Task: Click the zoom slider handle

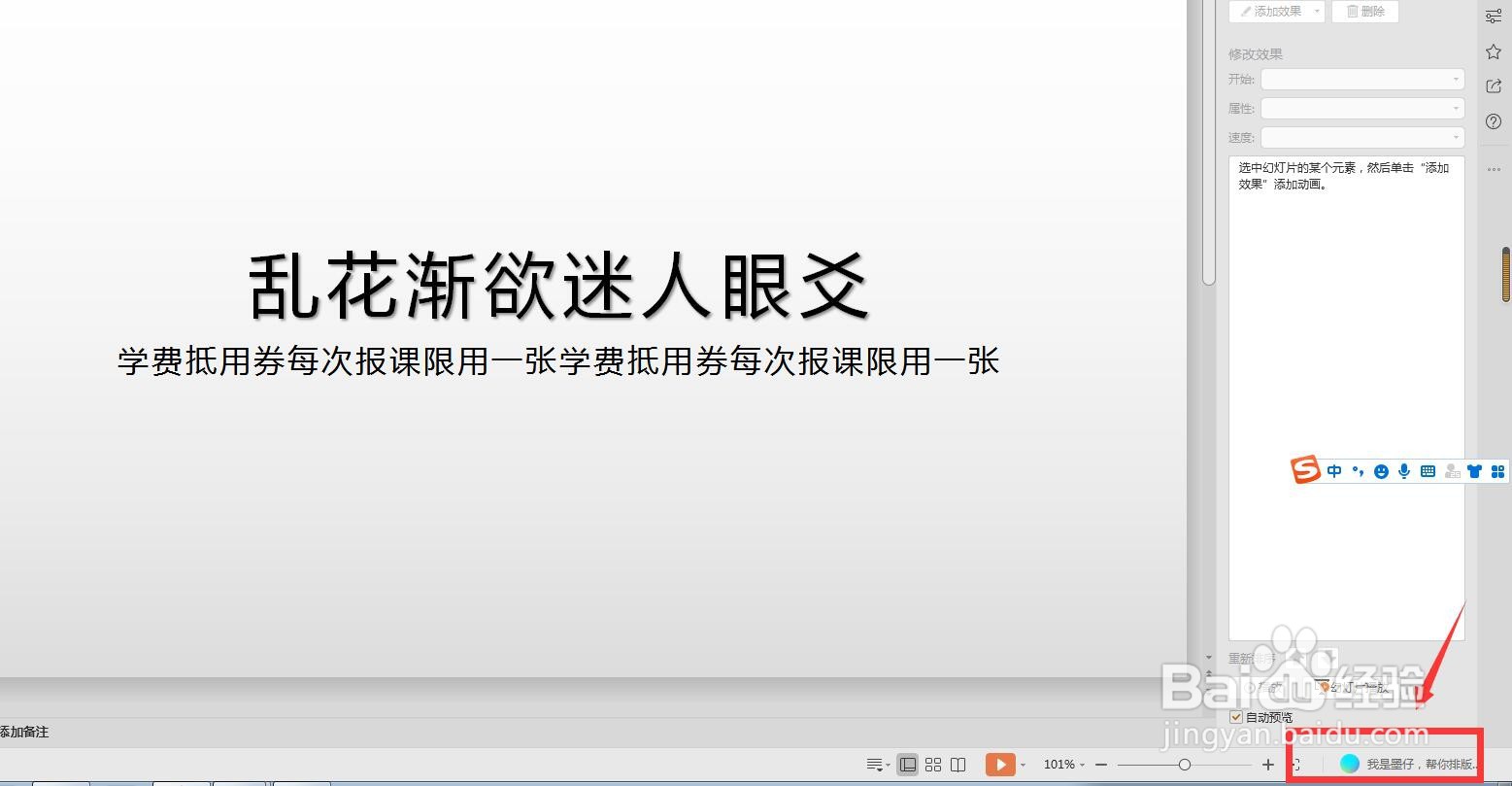Action: [x=1184, y=765]
